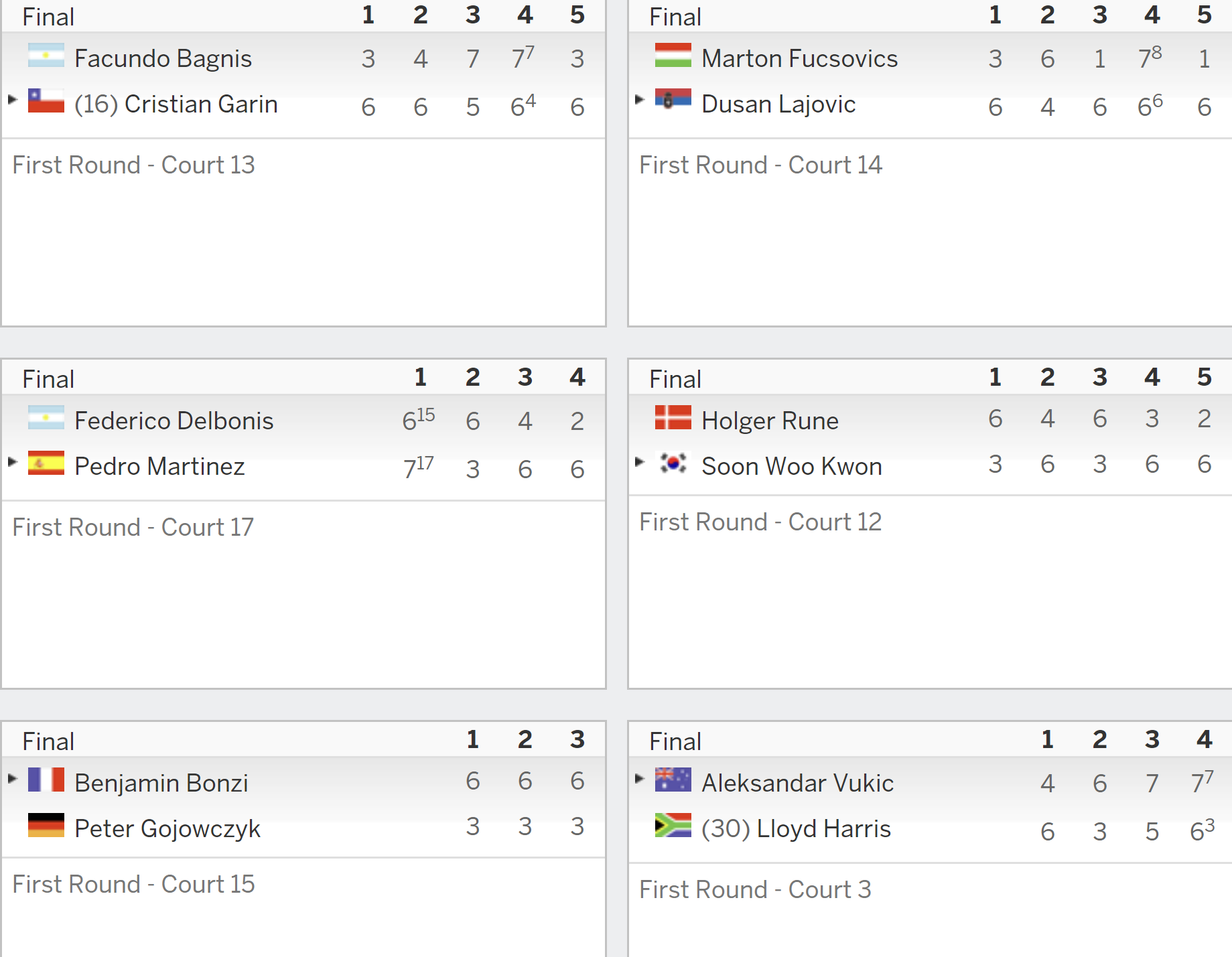Click the Spain flag beside Pedro Martinez
Viewport: 1232px width, 957px height.
click(46, 463)
